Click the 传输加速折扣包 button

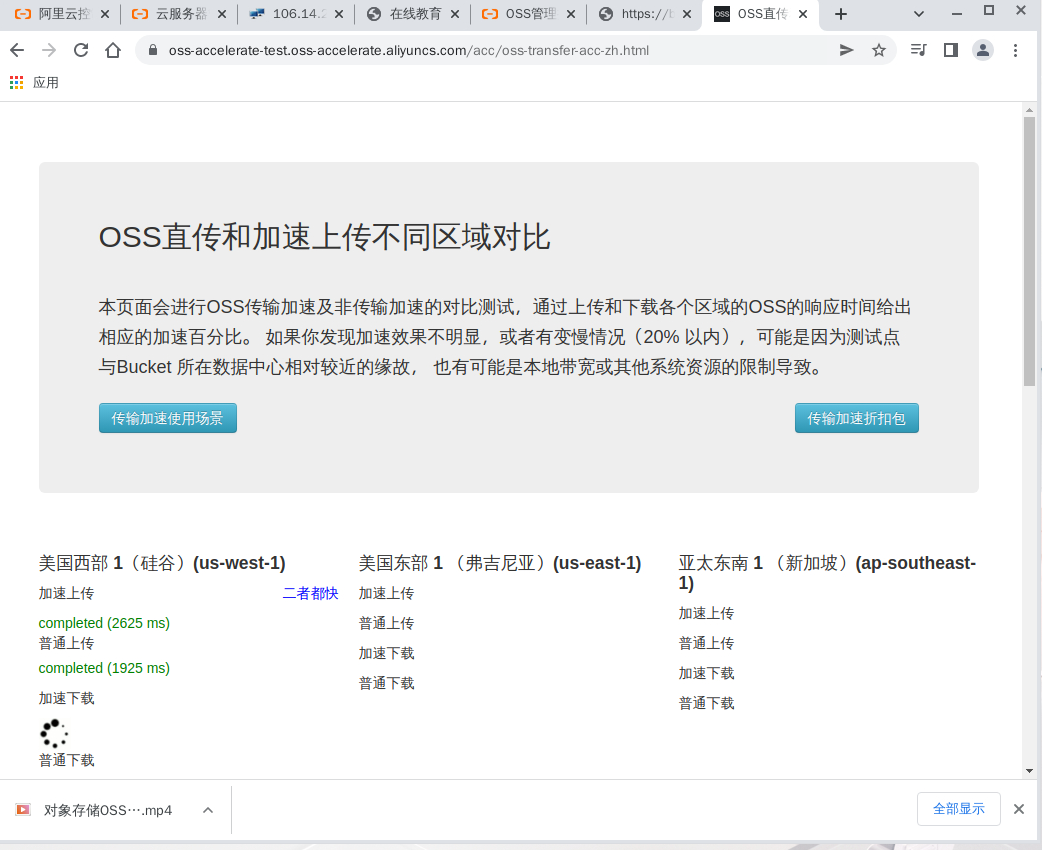tap(857, 418)
